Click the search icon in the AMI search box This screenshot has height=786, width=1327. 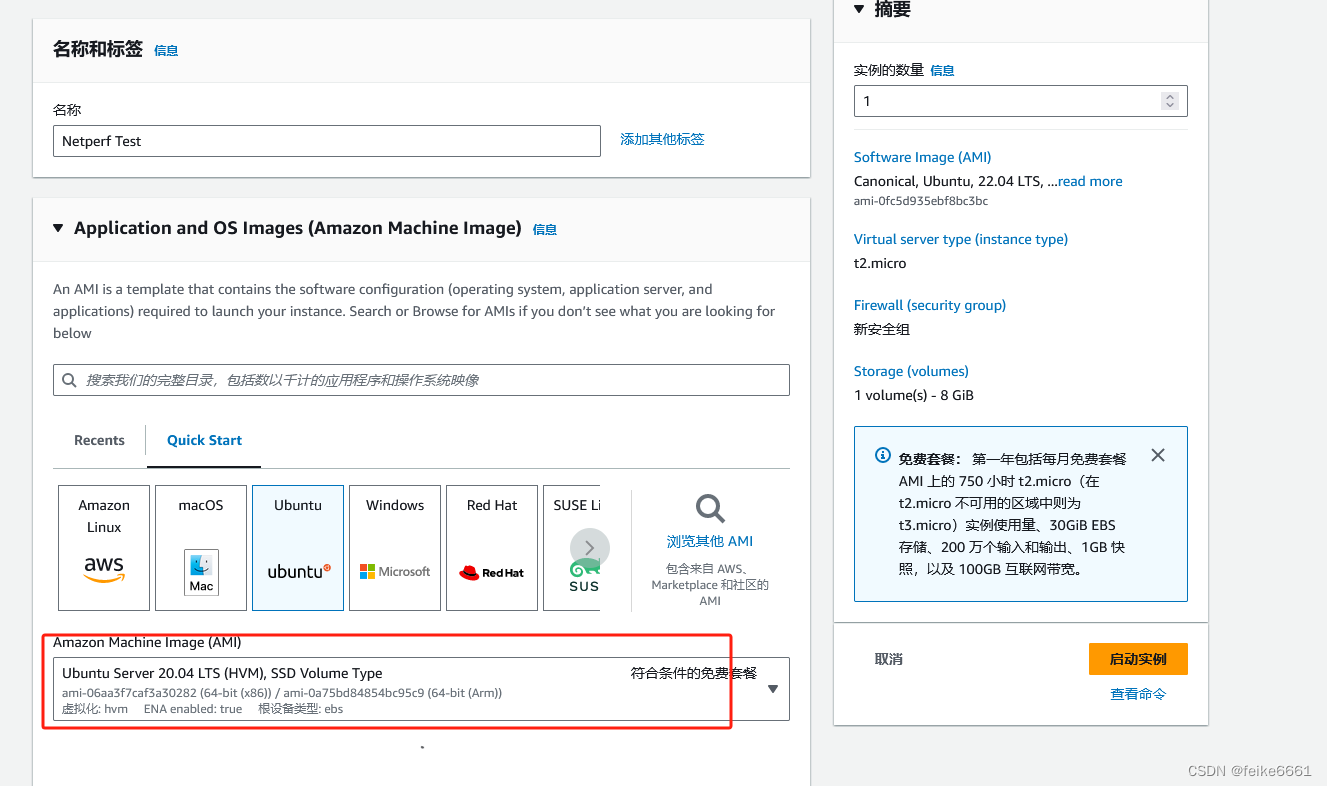69,380
